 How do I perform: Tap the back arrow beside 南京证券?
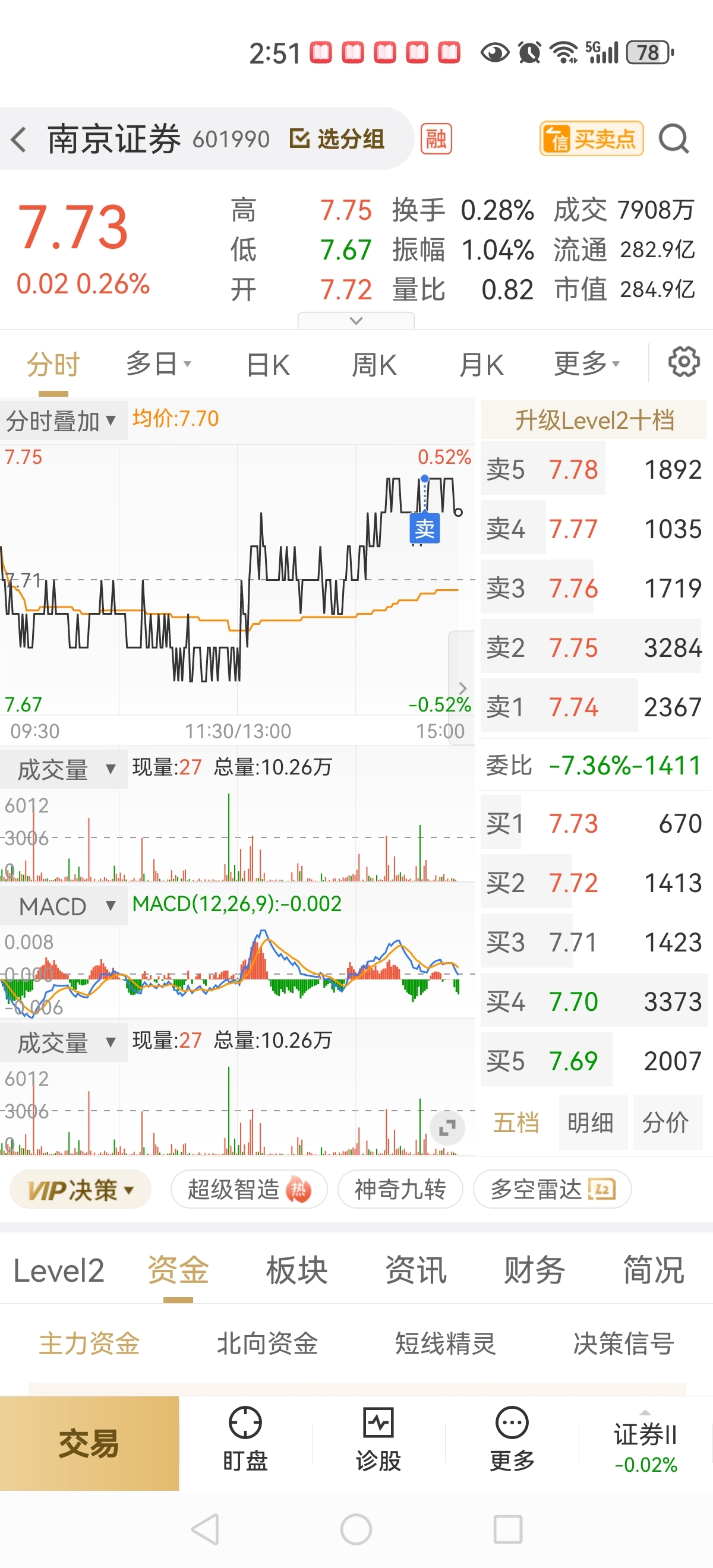pyautogui.click(x=19, y=140)
